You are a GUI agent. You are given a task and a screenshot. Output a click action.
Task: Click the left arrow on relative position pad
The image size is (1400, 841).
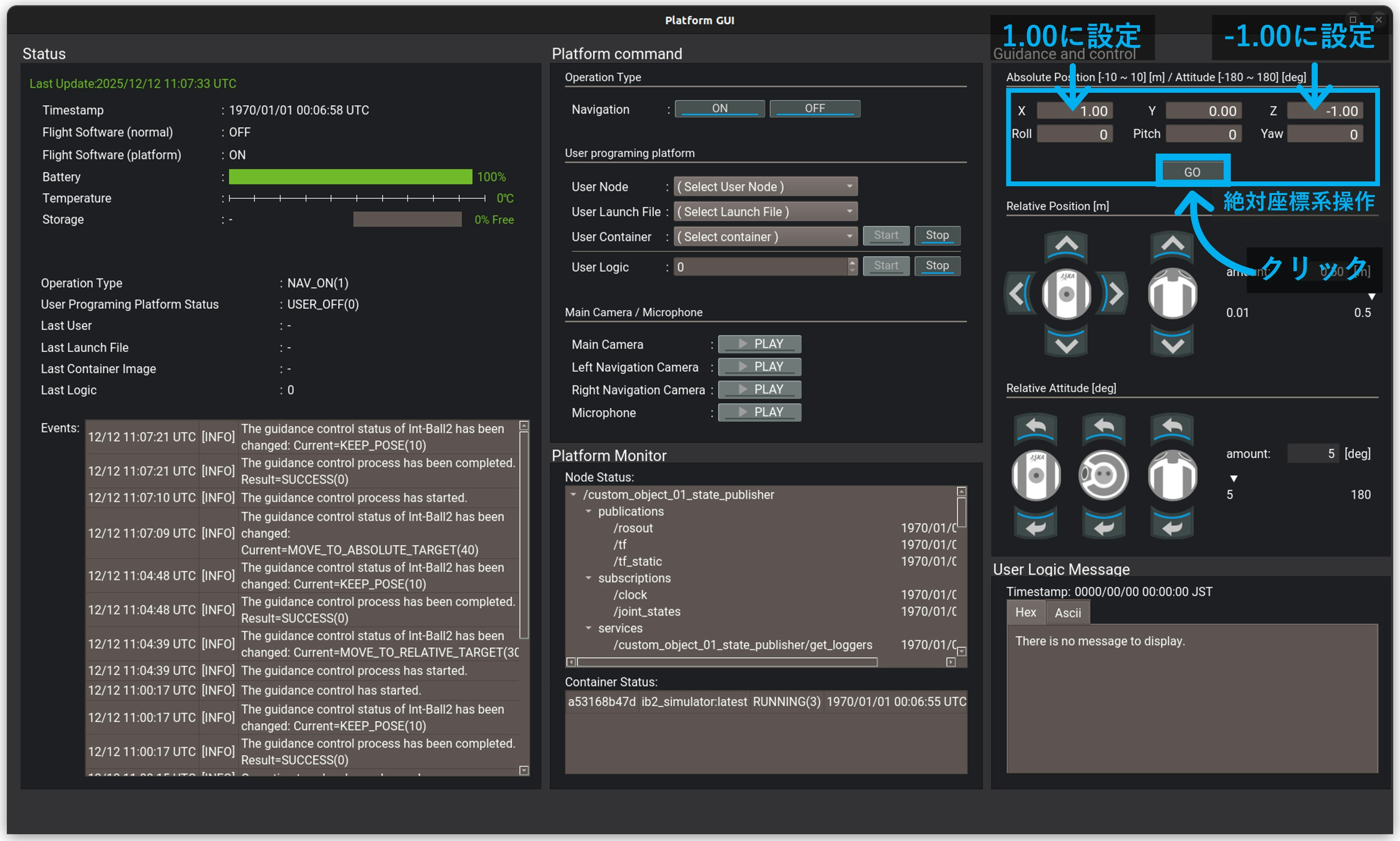[1018, 294]
